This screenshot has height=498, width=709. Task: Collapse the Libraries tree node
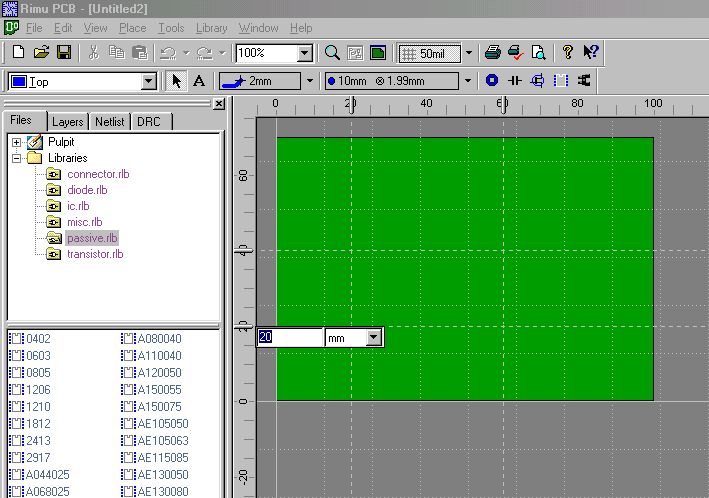(16, 159)
